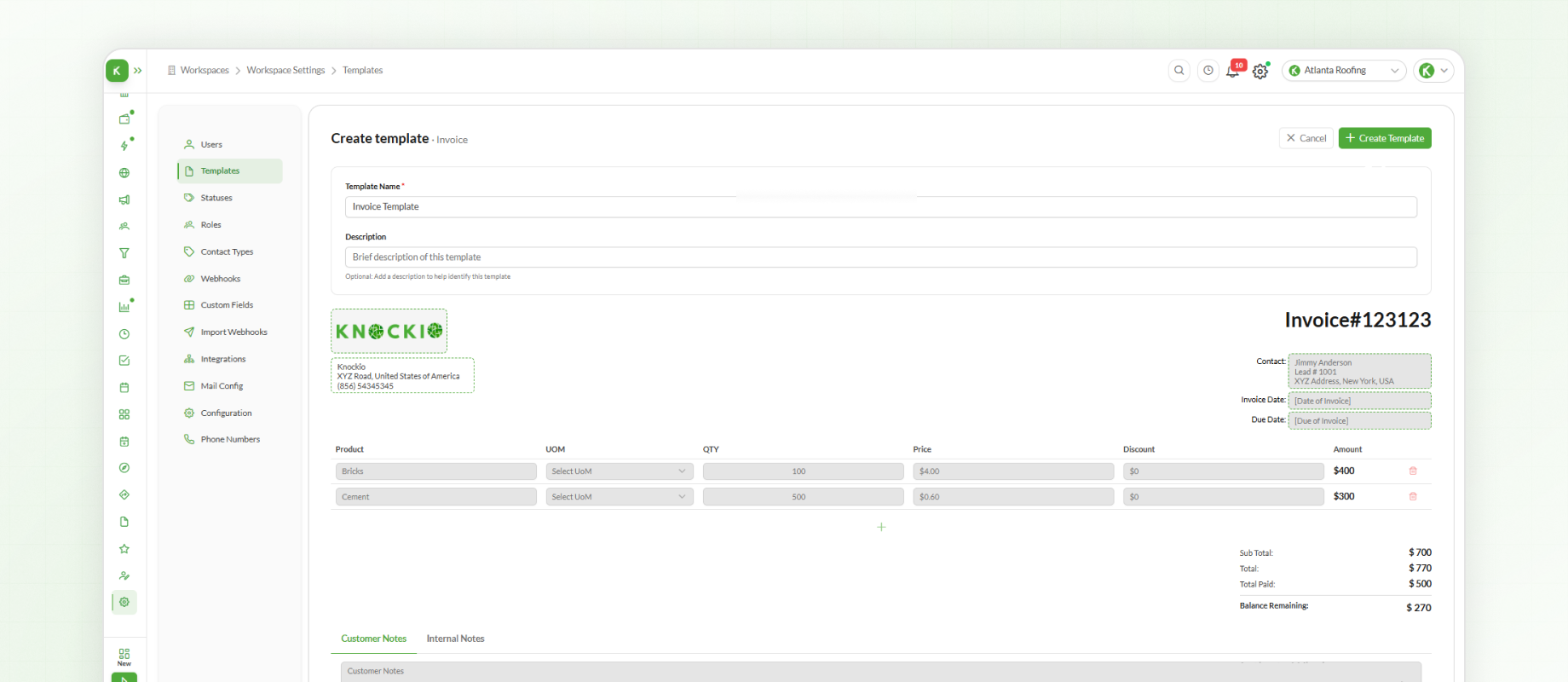The width and height of the screenshot is (1568, 682).
Task: Click the search icon in the top bar
Action: click(1179, 71)
